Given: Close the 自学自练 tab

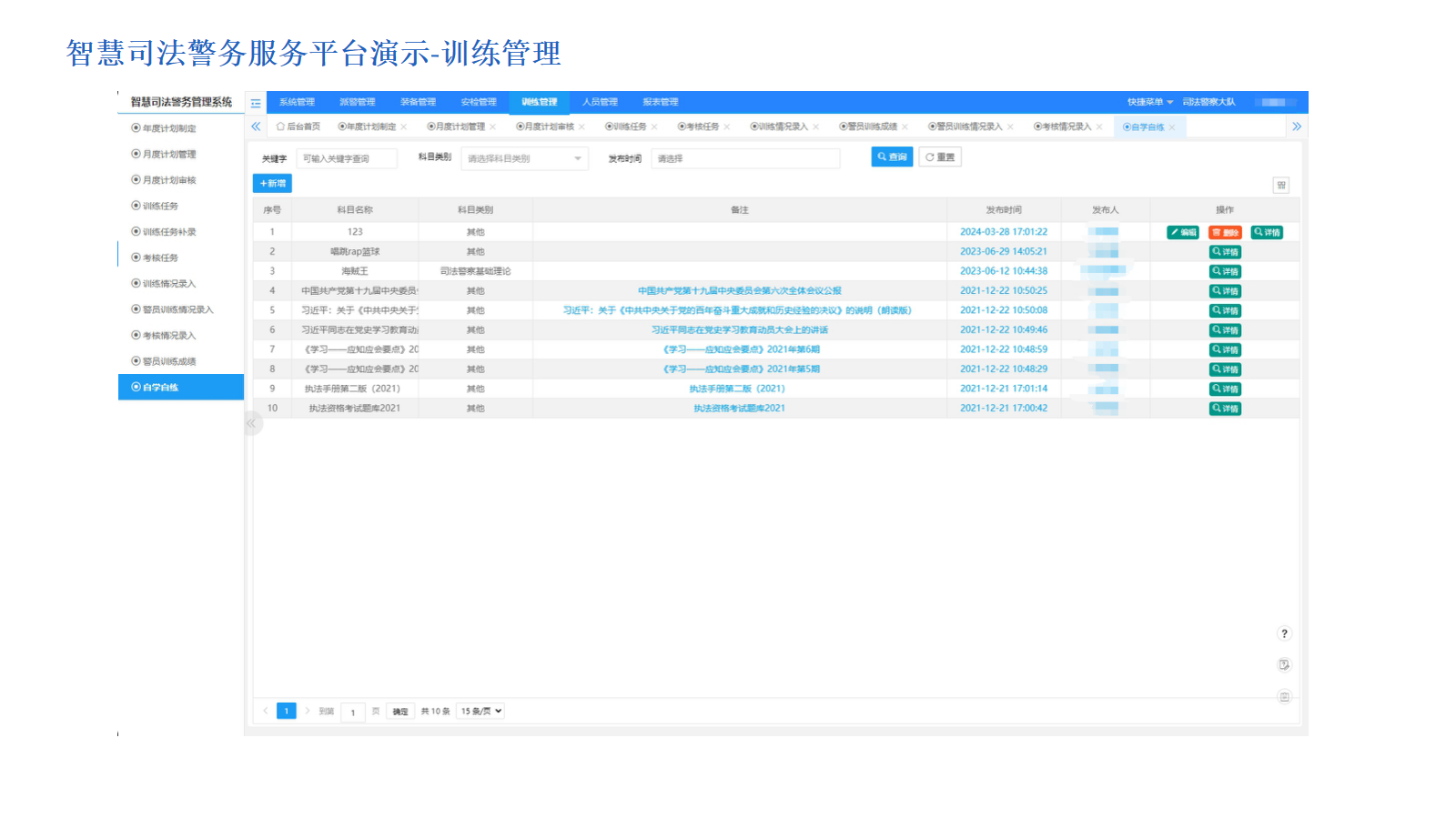Looking at the screenshot, I should coord(1172,127).
